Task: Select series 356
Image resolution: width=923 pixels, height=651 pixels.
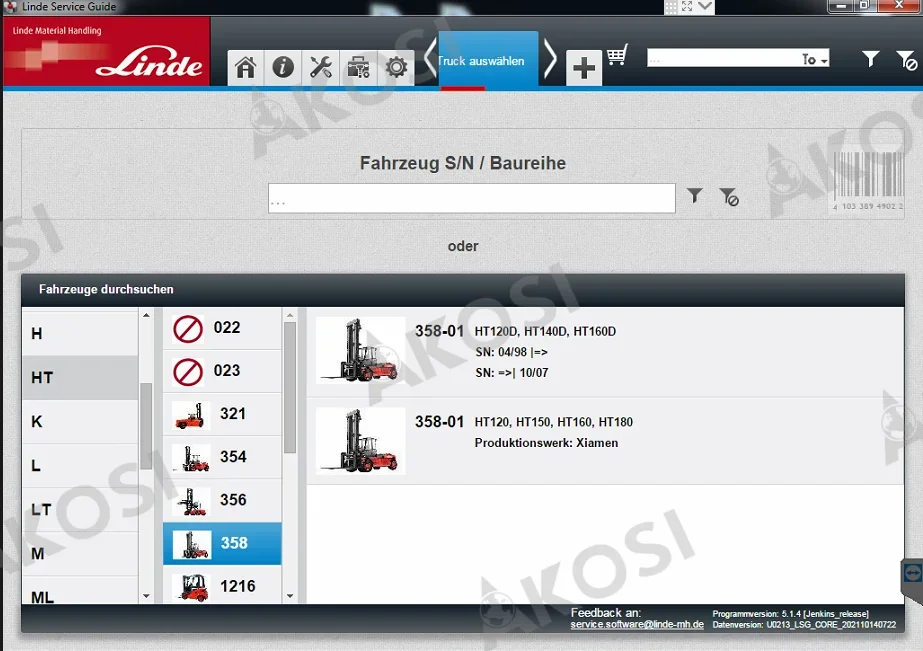Action: (x=223, y=500)
